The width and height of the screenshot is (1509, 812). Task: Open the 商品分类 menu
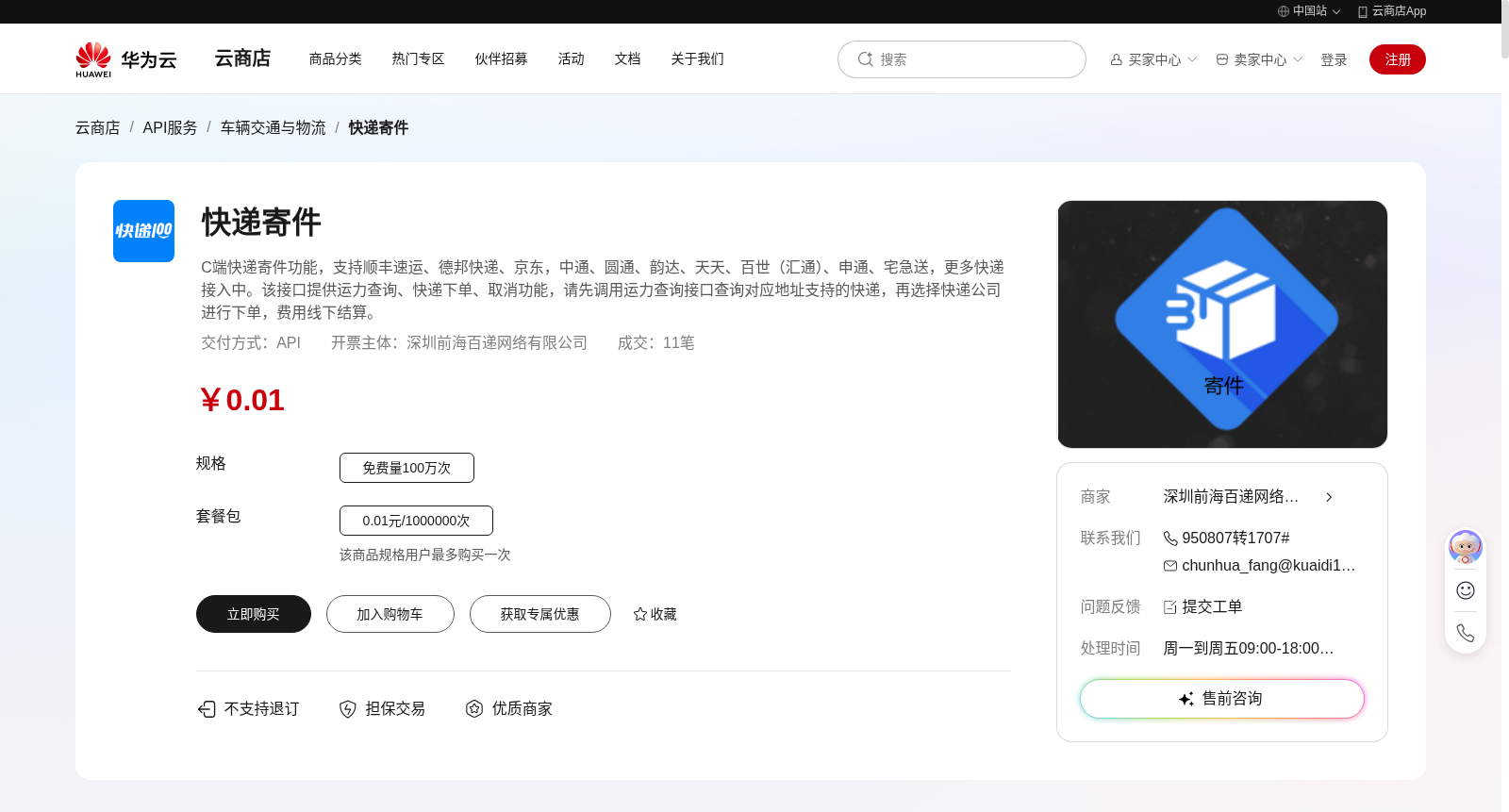[336, 58]
